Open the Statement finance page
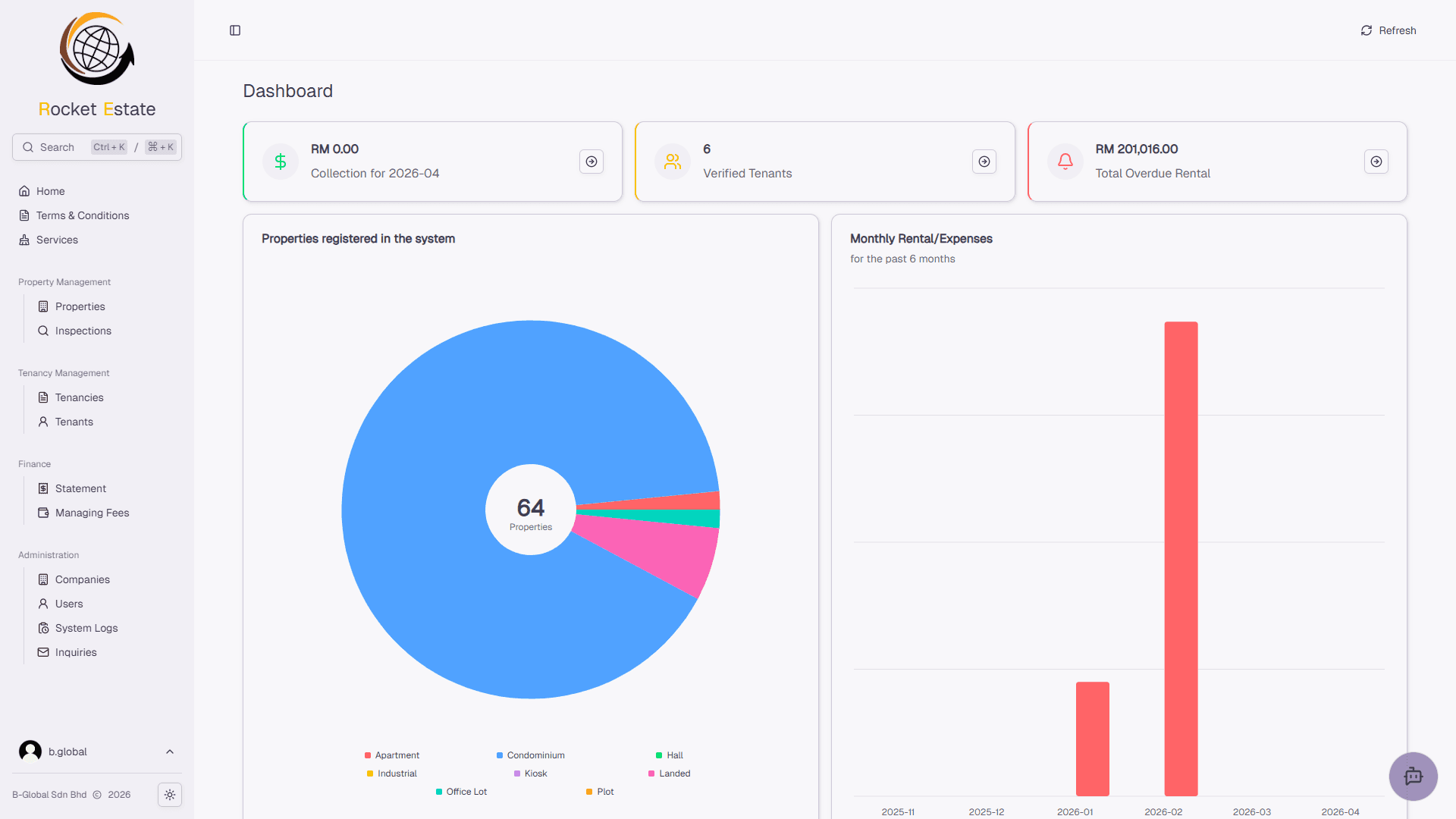 click(x=80, y=488)
